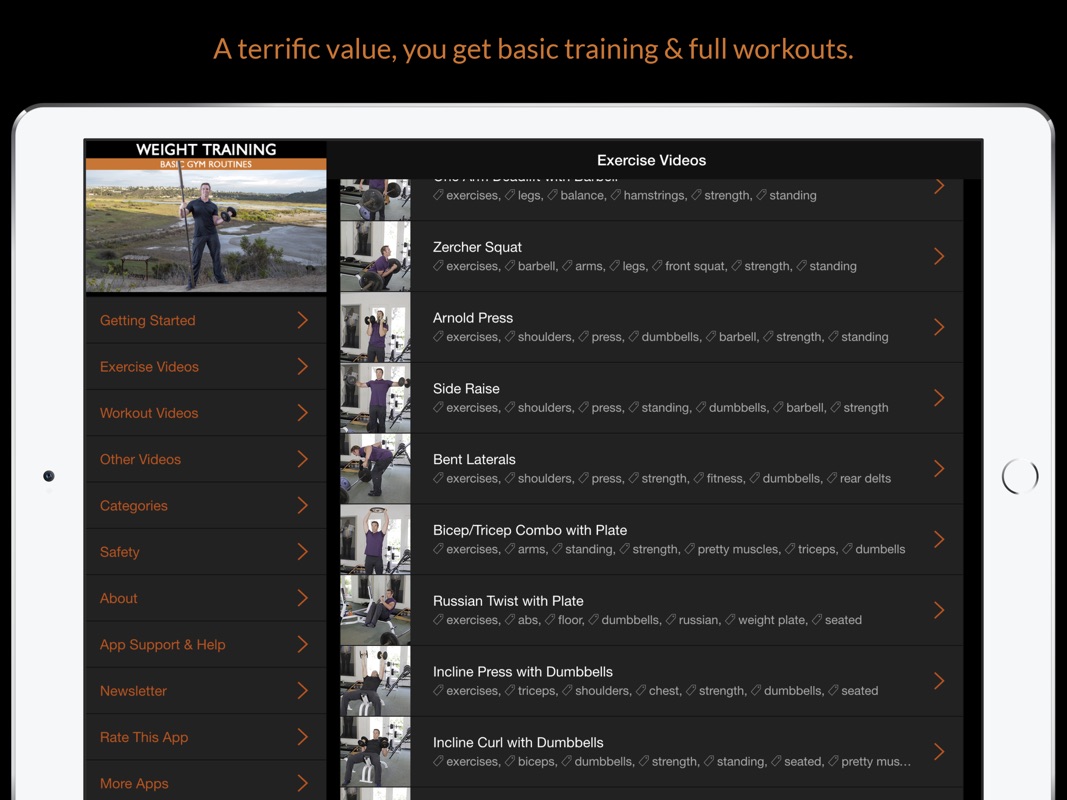1067x800 pixels.
Task: Tap arrow on Bicep/Tricep Combo row
Action: (x=939, y=539)
